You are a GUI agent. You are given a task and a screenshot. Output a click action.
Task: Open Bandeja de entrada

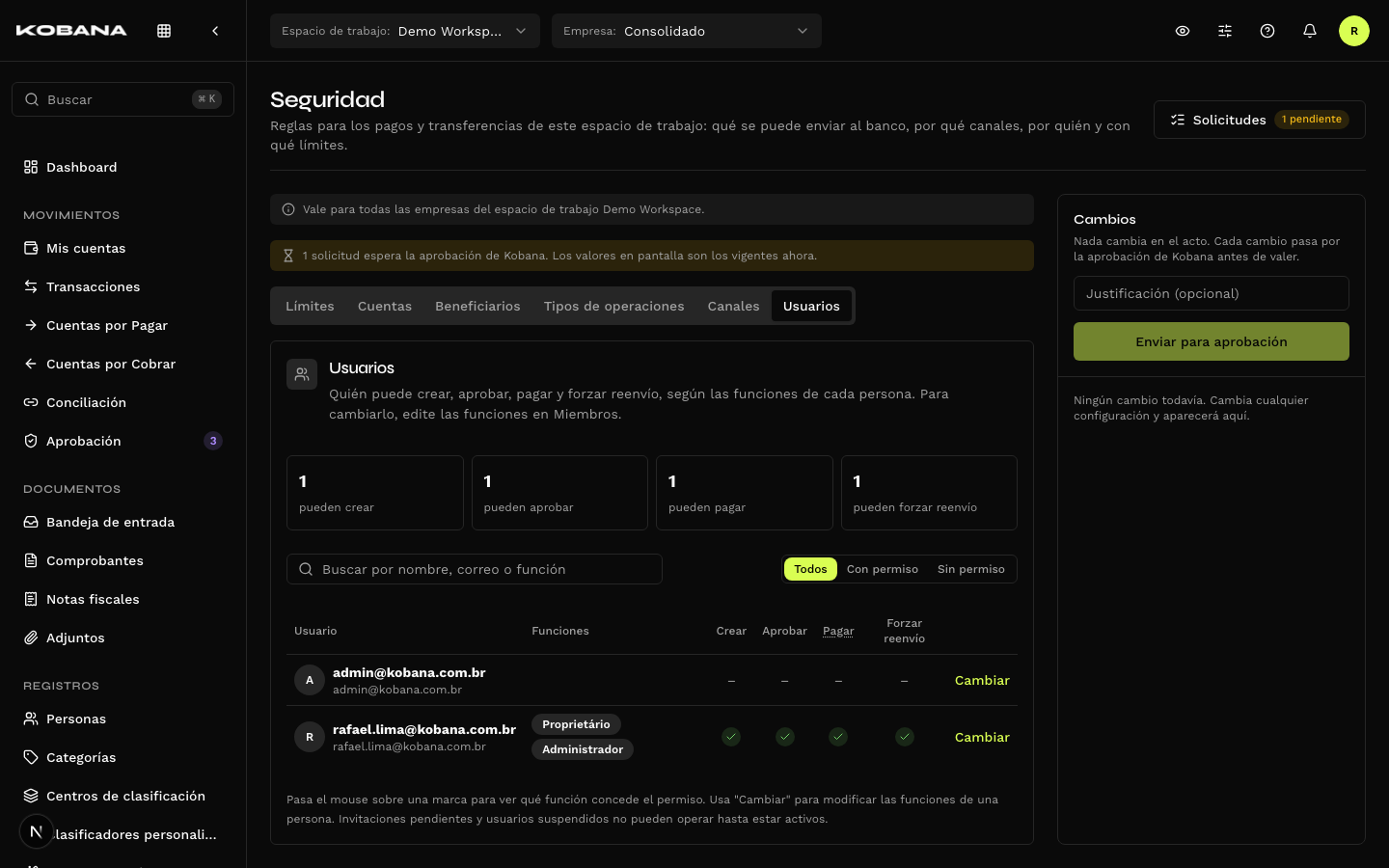[x=123, y=522]
